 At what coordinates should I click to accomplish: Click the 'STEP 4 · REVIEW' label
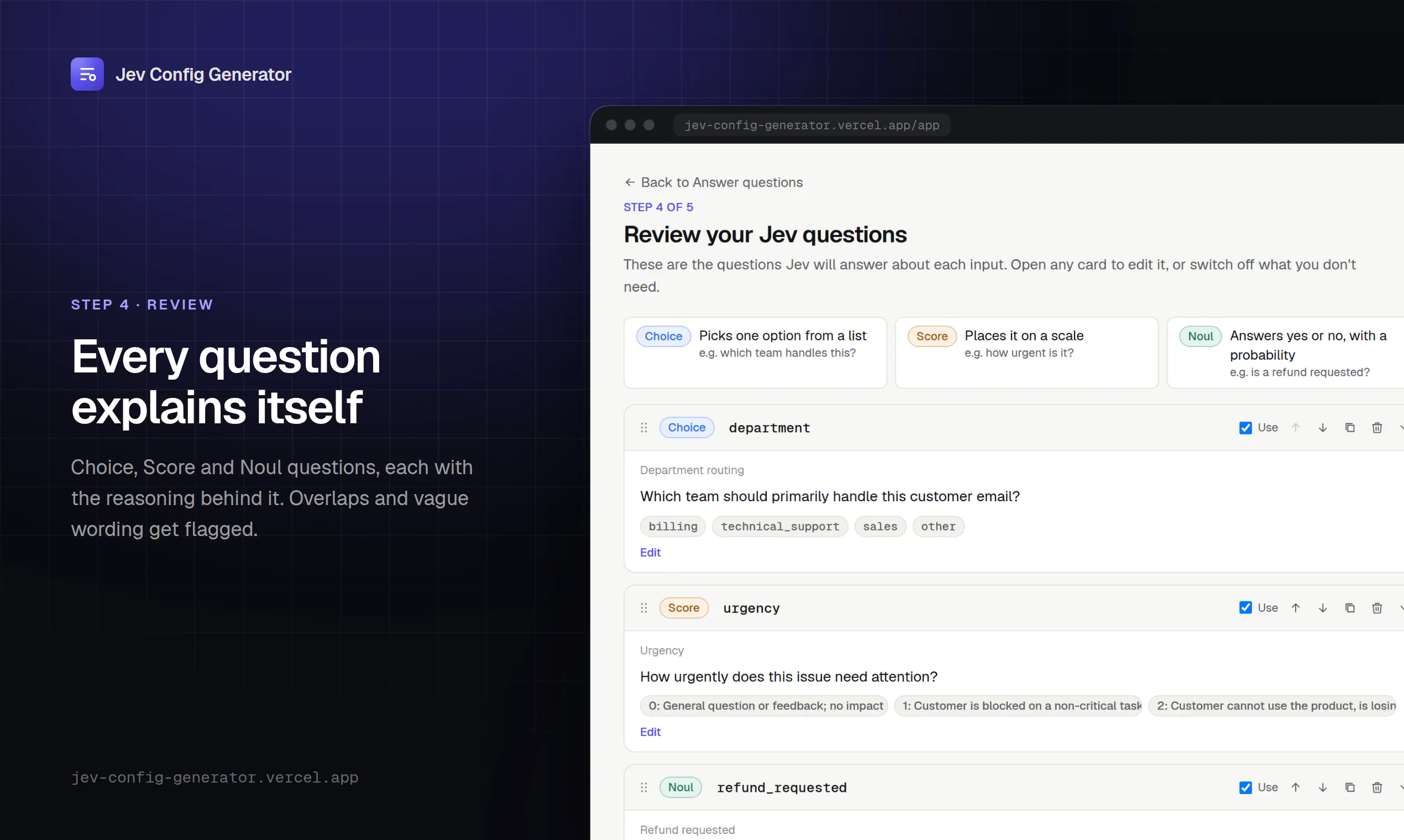point(142,305)
